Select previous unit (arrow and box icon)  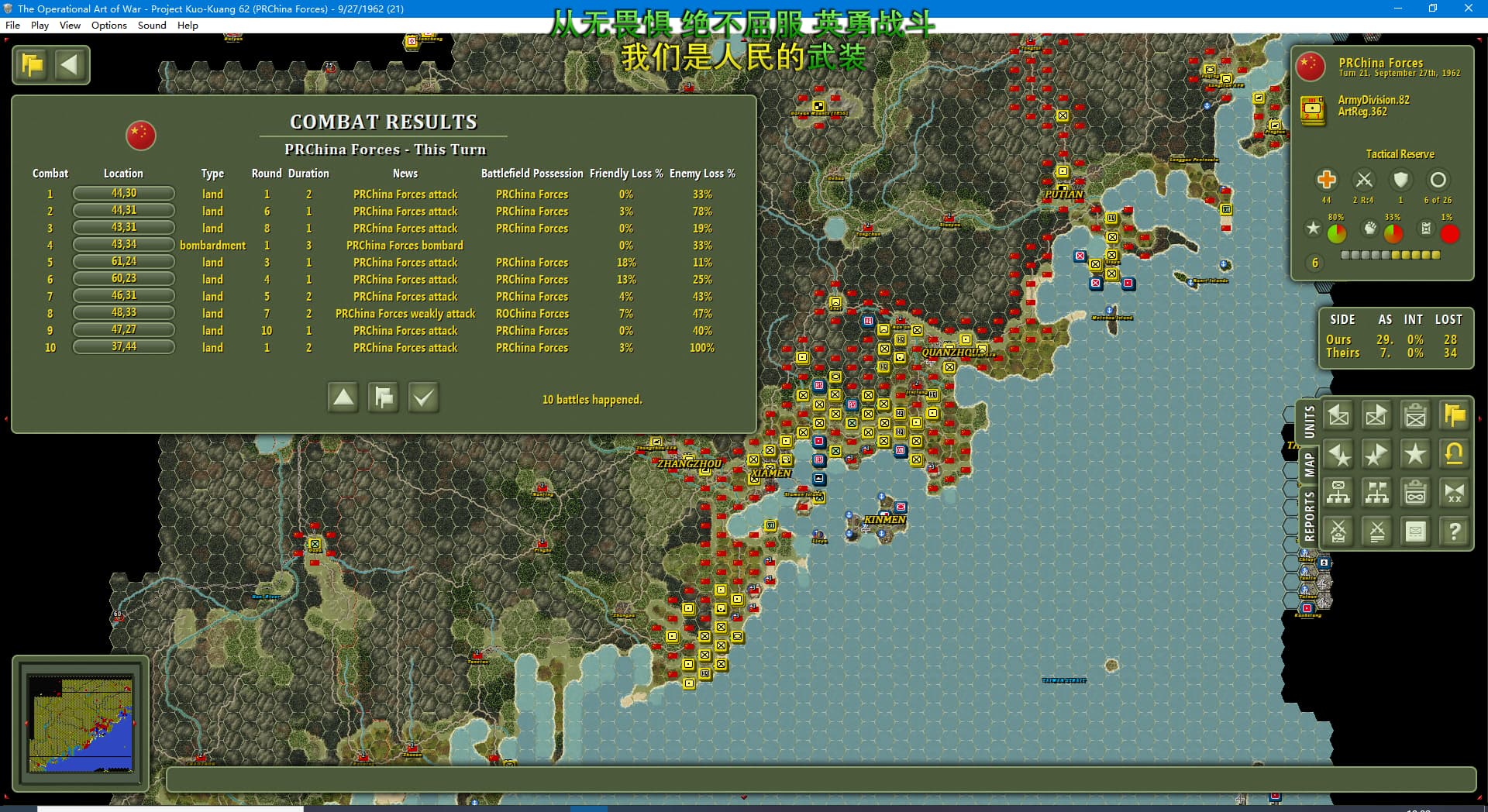[x=1338, y=416]
